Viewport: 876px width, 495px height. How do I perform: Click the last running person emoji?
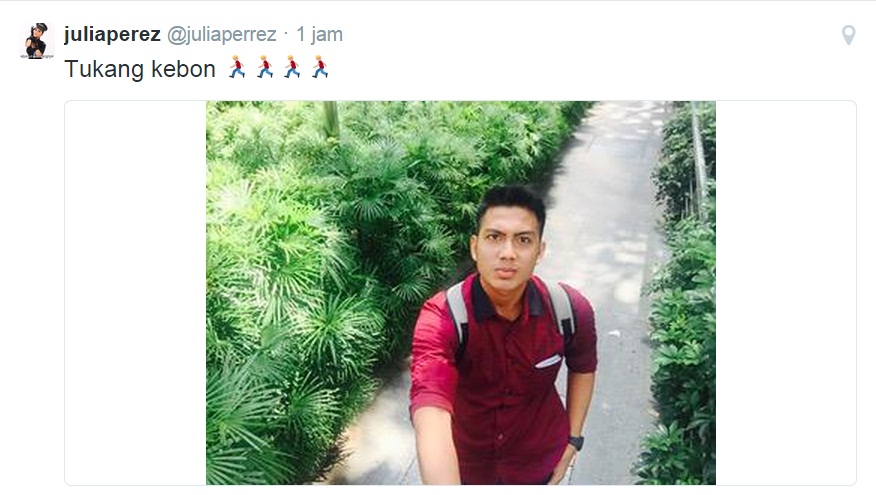pos(320,67)
